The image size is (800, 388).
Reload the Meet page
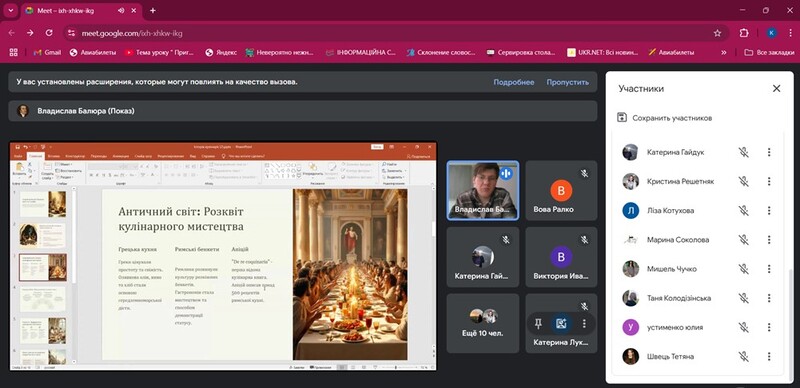point(49,33)
